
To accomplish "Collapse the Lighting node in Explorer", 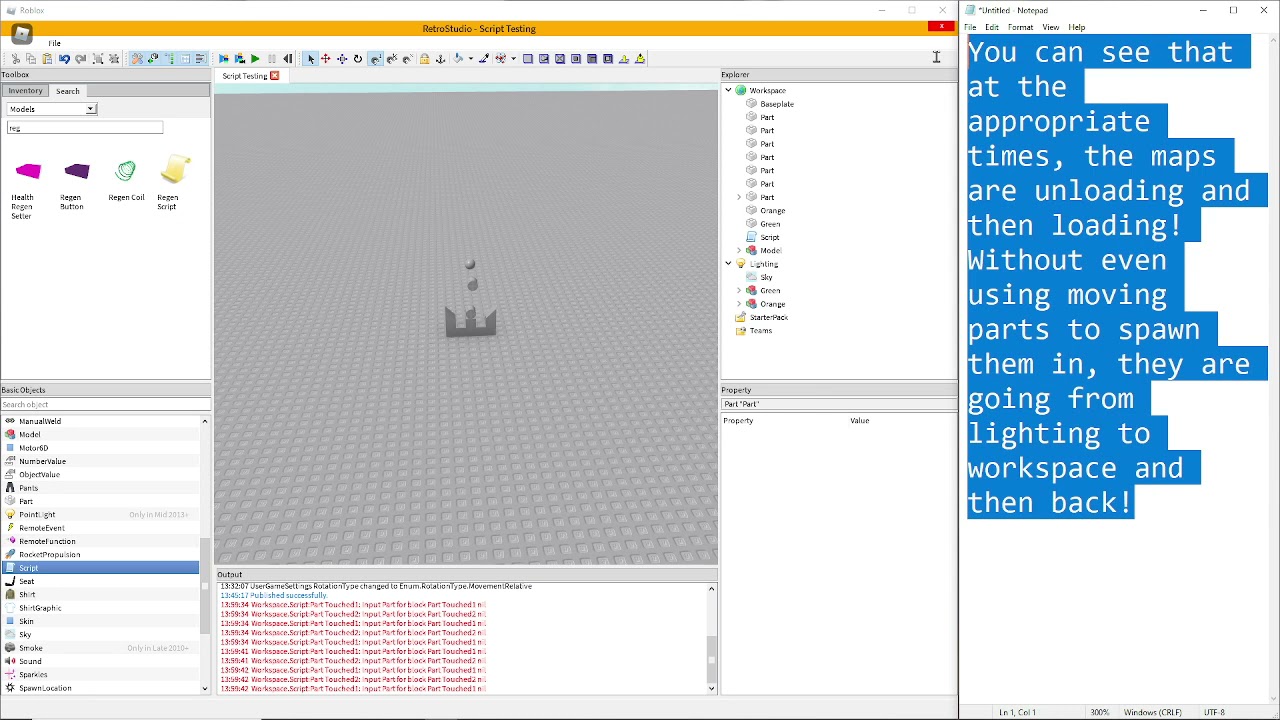I will [728, 264].
